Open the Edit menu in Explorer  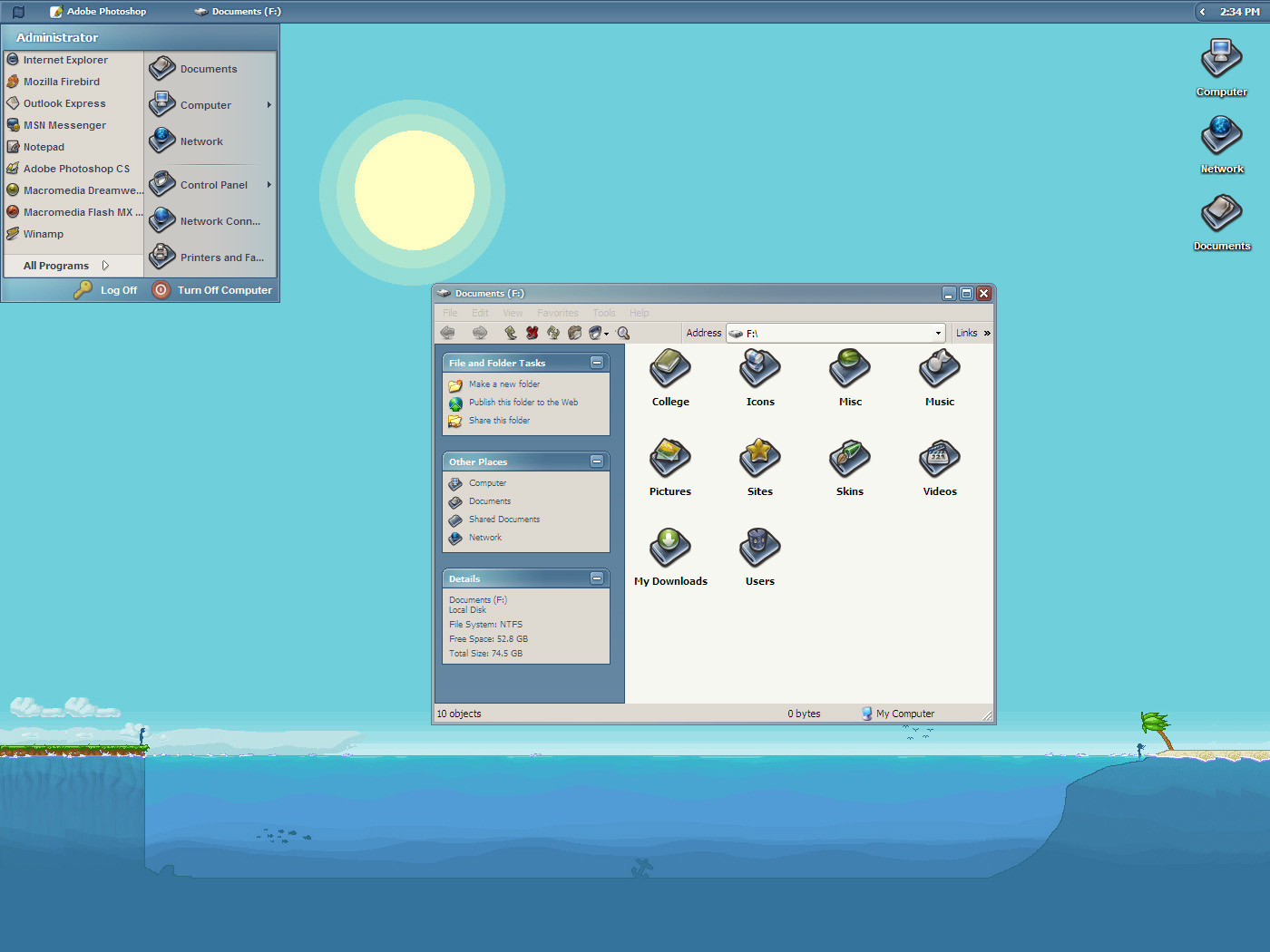tap(480, 313)
